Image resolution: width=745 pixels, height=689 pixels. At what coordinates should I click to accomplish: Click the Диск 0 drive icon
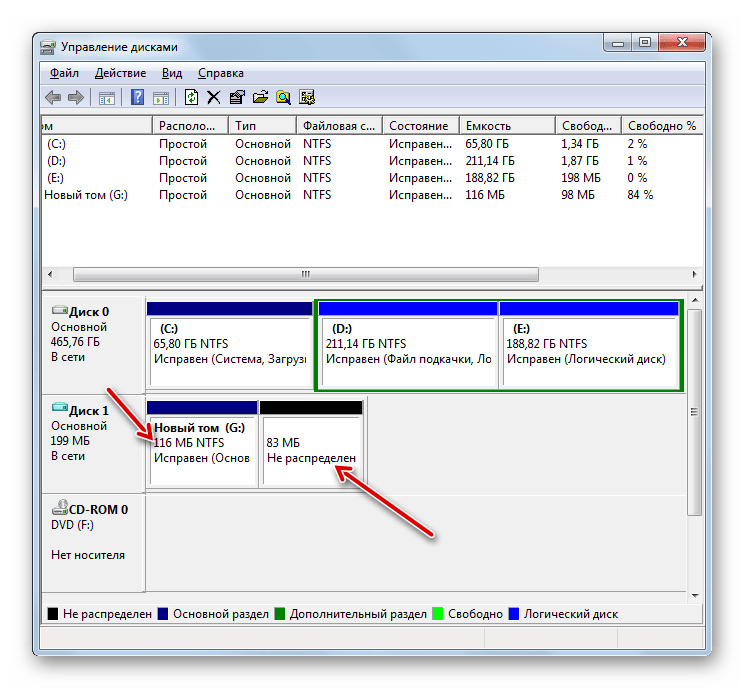(59, 310)
